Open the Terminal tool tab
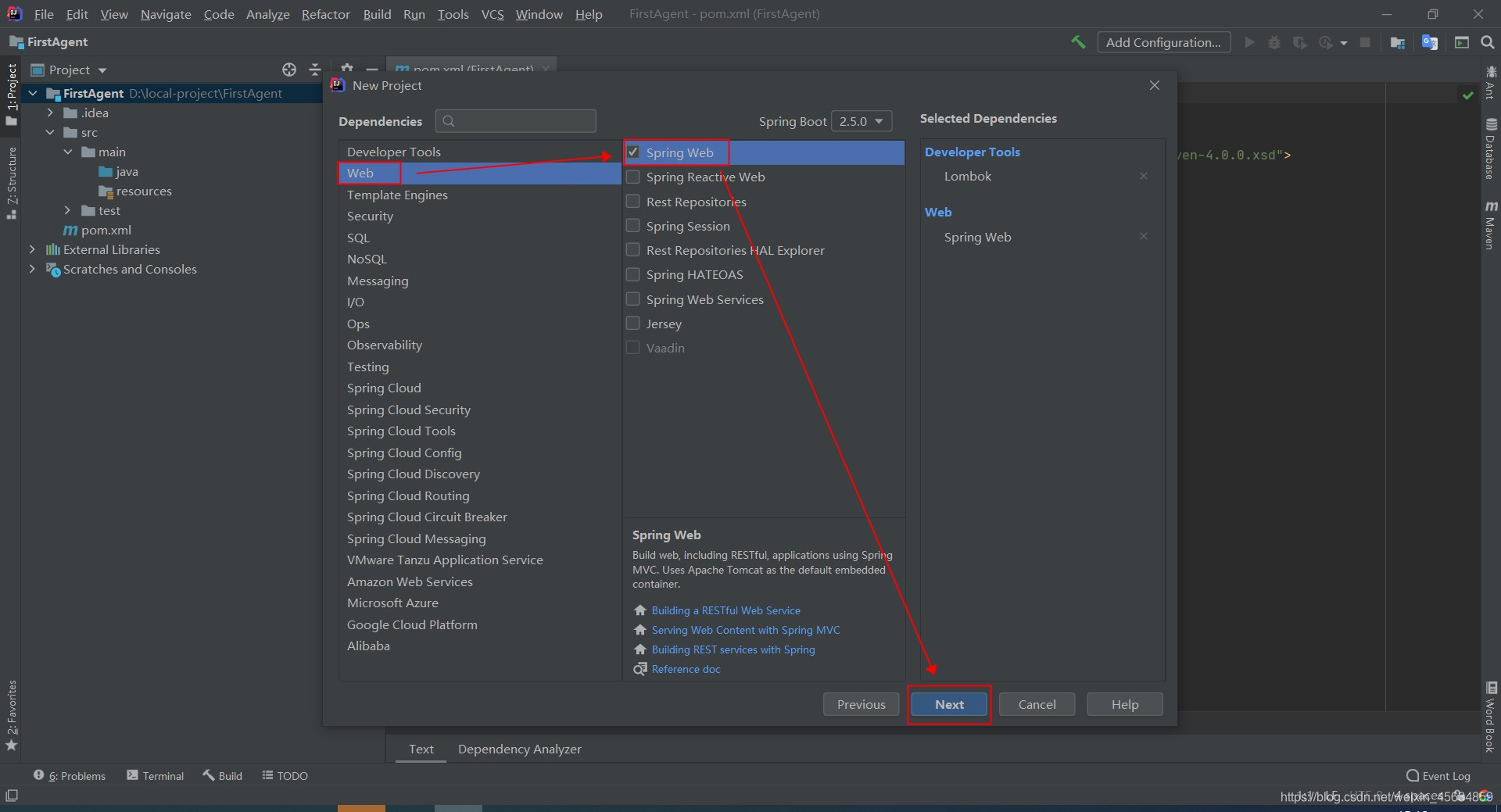Screen dimensions: 1501x812 click(x=156, y=776)
